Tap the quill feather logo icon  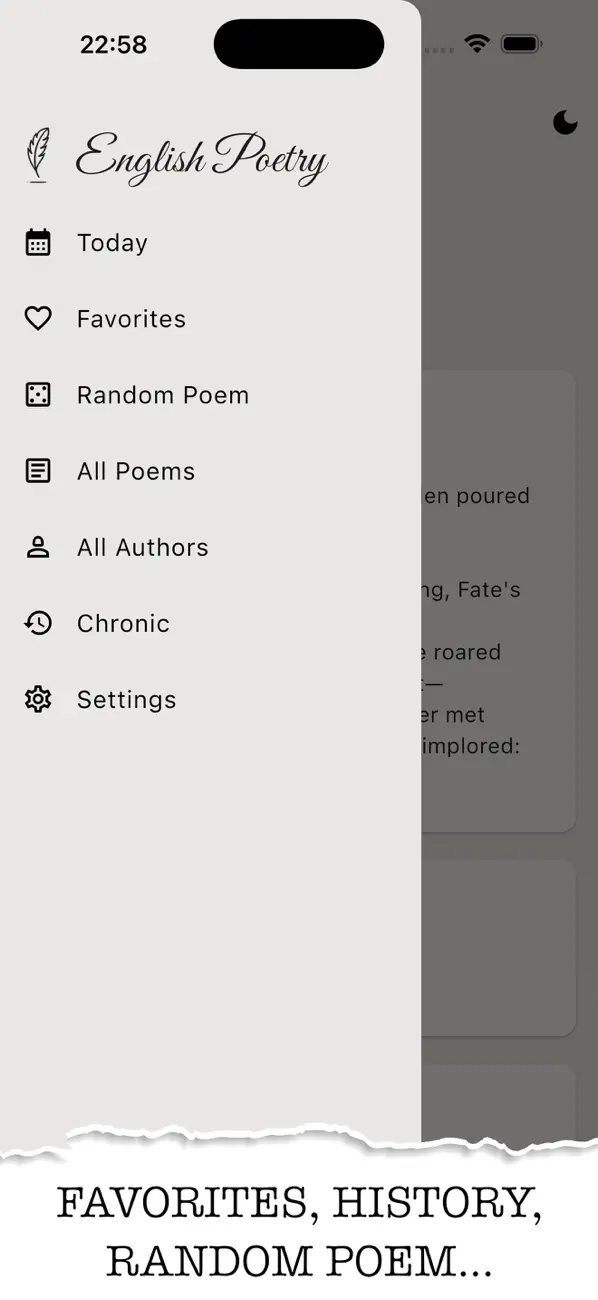click(x=38, y=157)
